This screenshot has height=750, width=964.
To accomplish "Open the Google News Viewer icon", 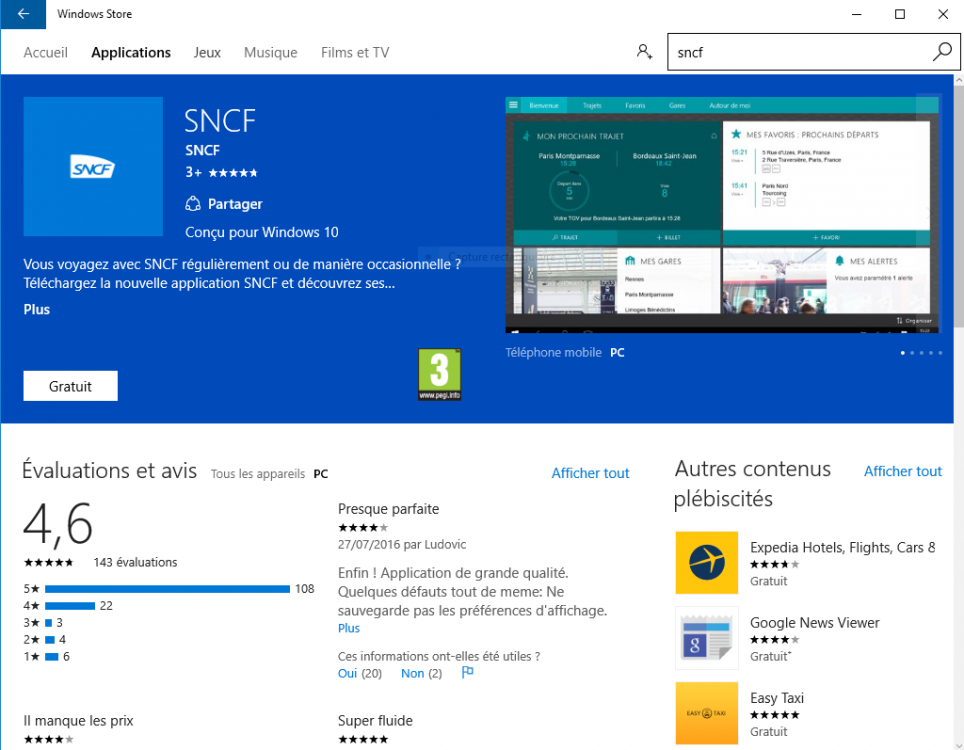I will 706,638.
